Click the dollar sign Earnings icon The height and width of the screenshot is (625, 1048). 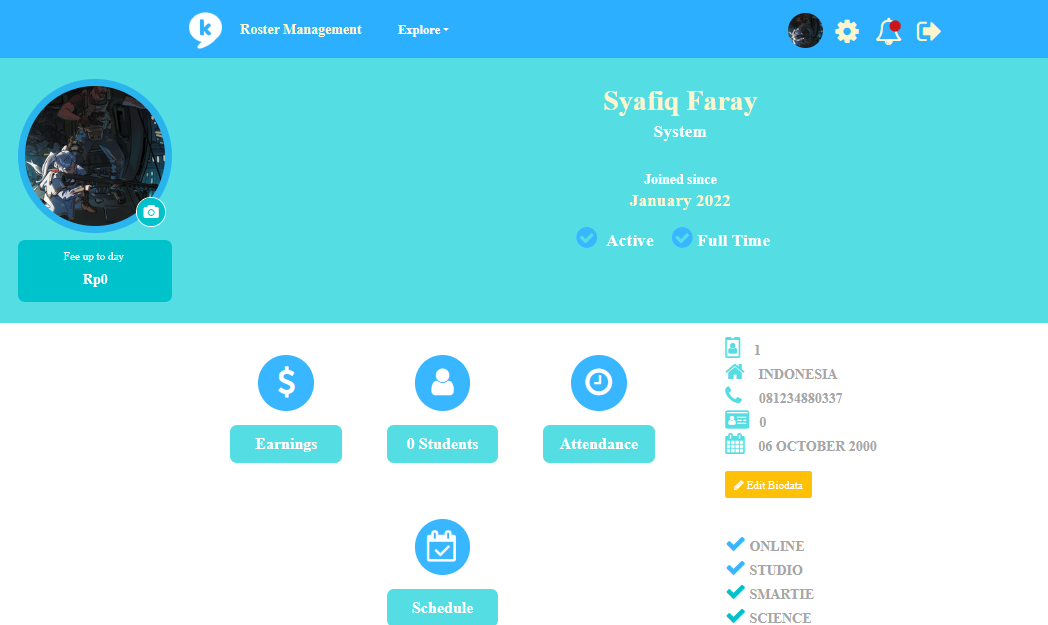[286, 382]
